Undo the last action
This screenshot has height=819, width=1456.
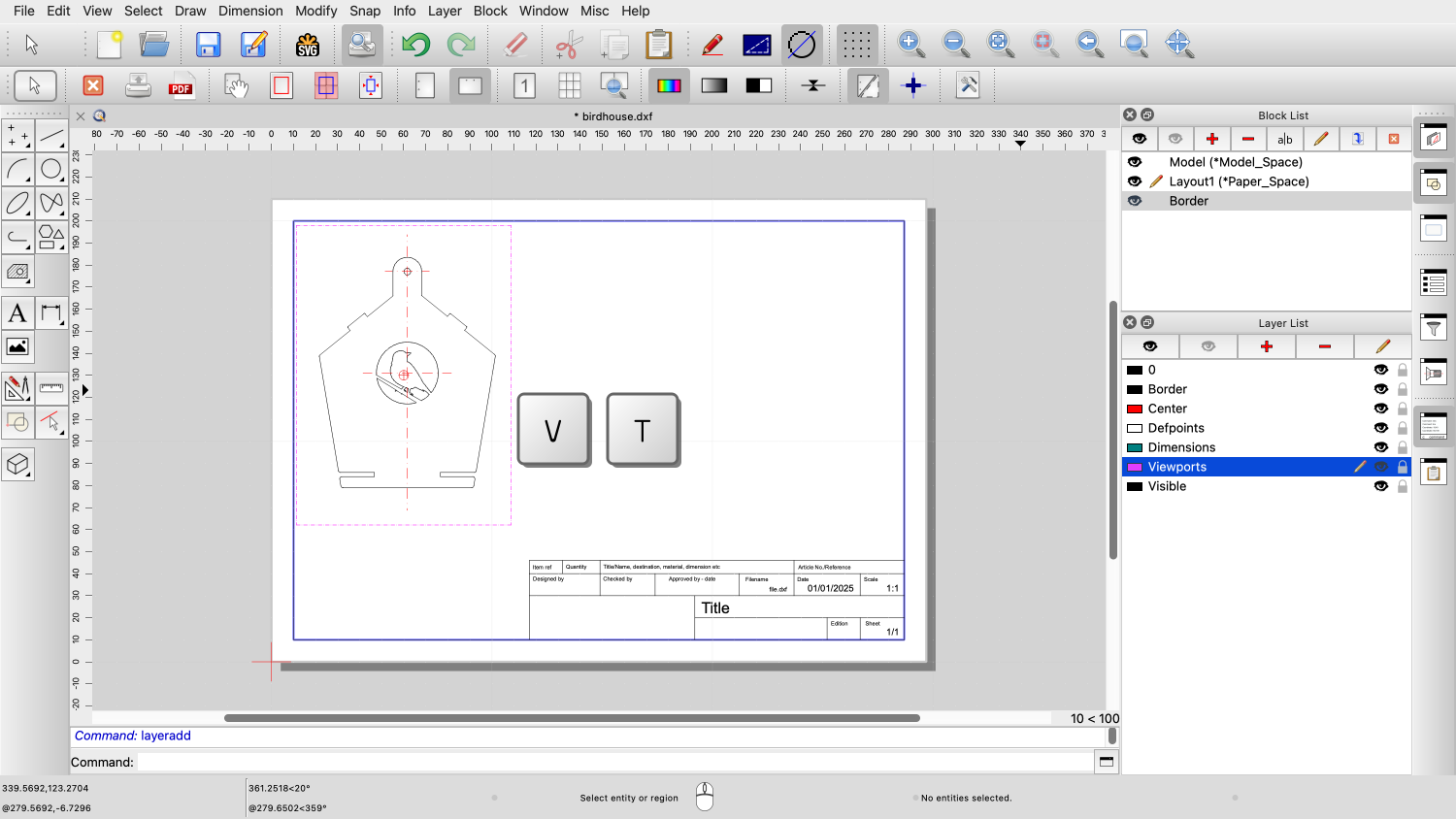coord(415,45)
